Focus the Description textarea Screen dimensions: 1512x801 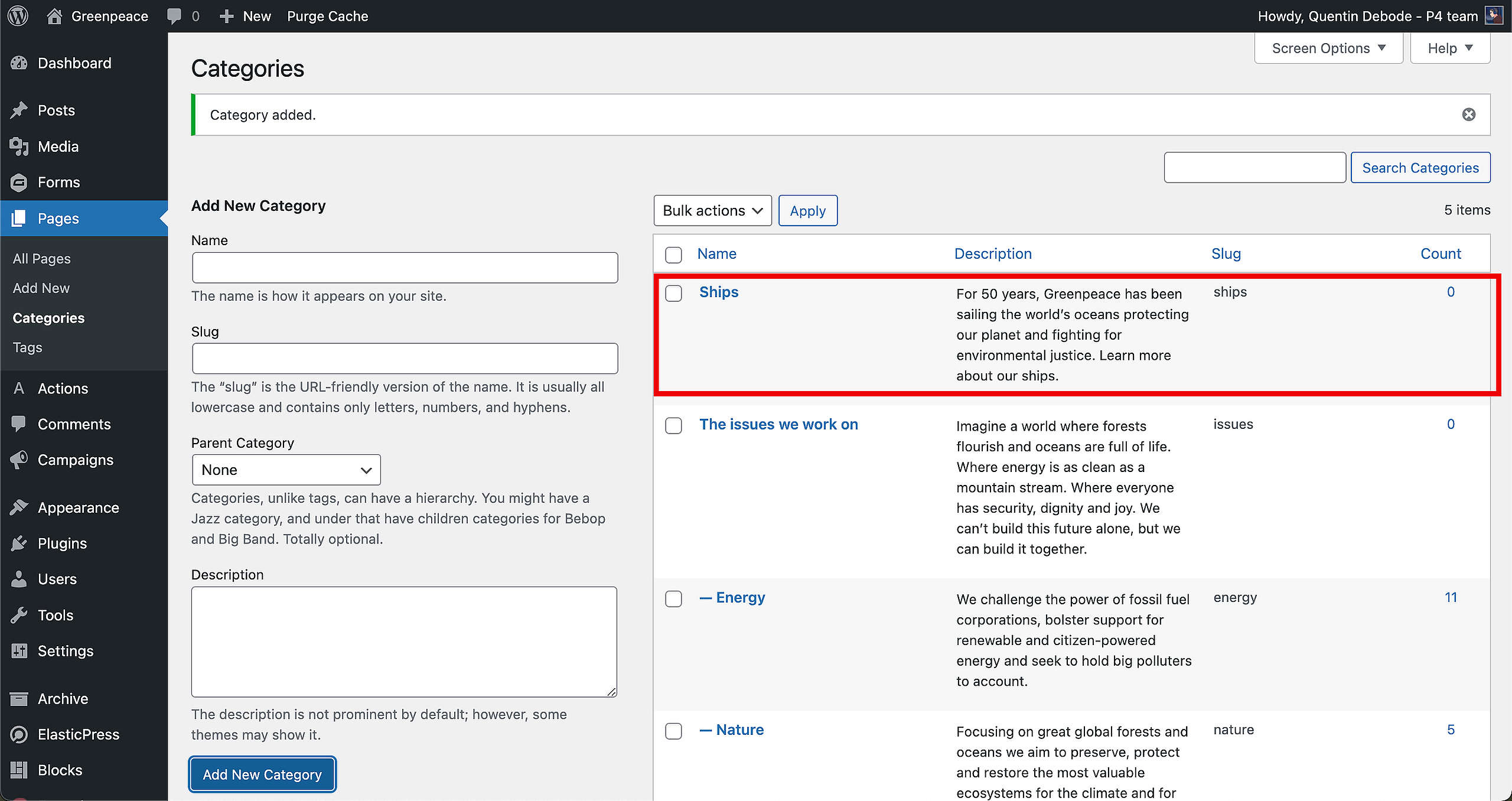404,642
